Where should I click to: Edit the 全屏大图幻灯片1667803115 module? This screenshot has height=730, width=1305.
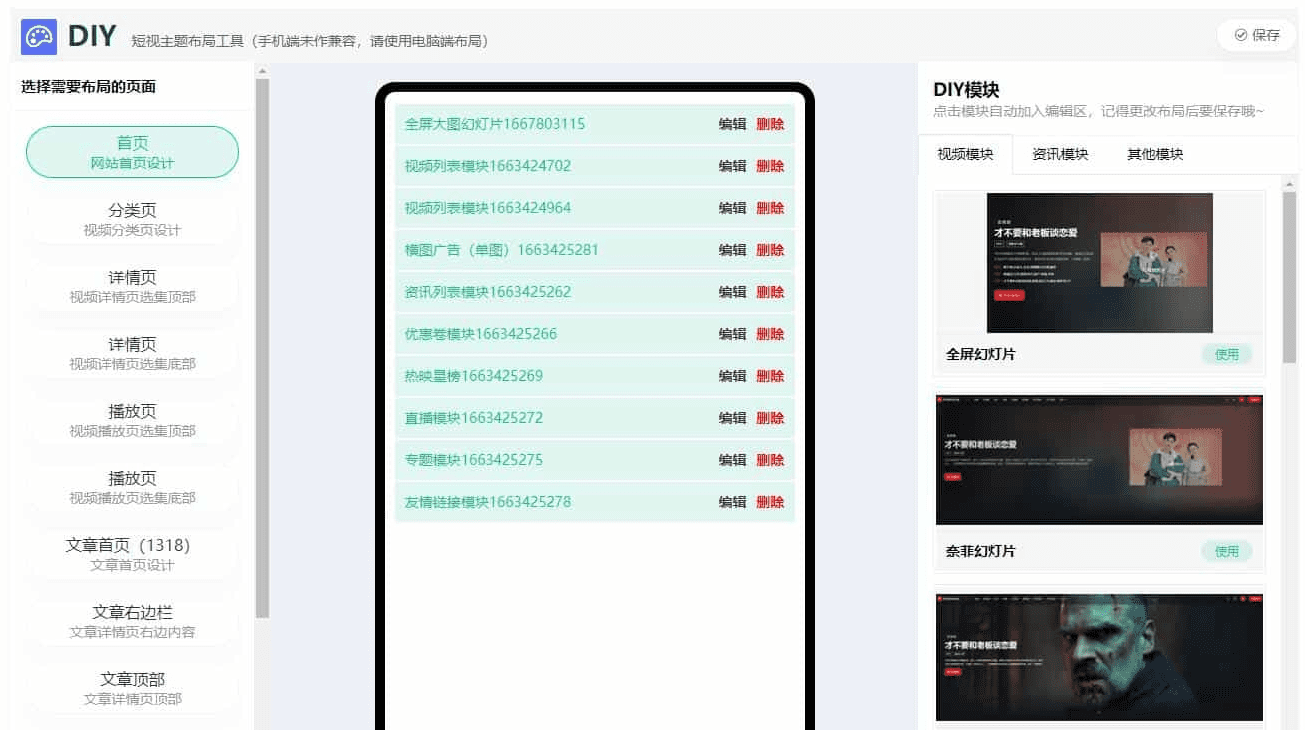[x=732, y=124]
